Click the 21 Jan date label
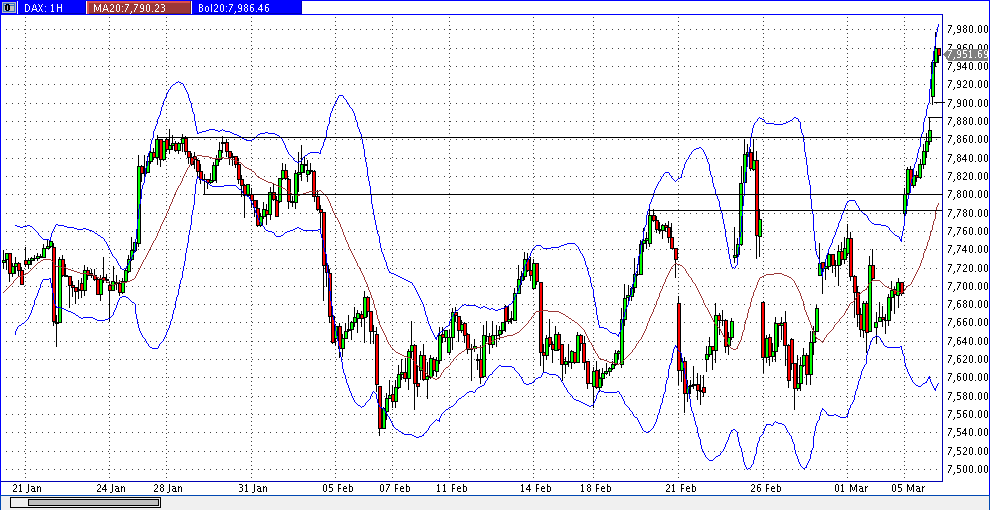This screenshot has width=990, height=510. 27,489
